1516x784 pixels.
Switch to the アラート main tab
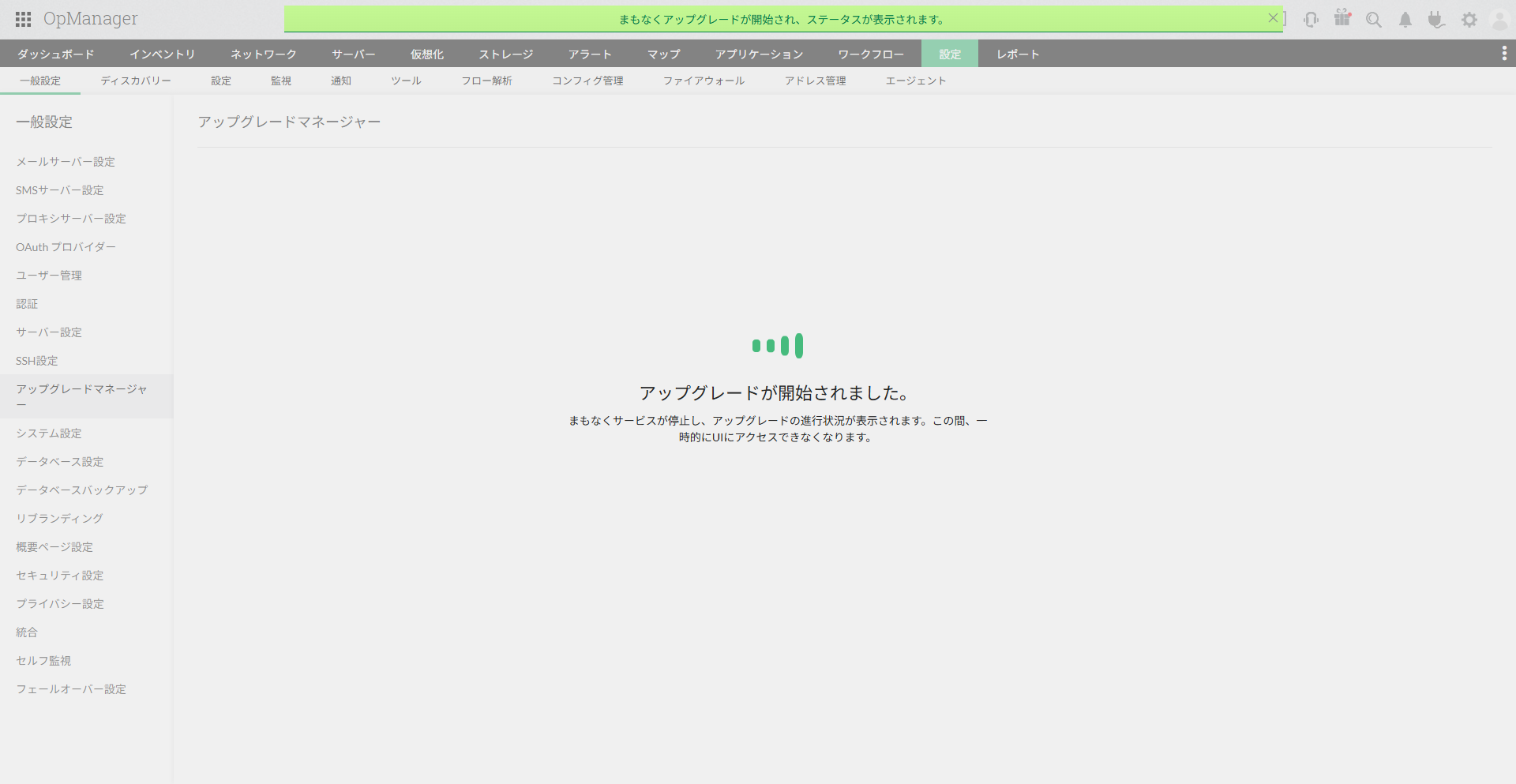click(x=591, y=54)
